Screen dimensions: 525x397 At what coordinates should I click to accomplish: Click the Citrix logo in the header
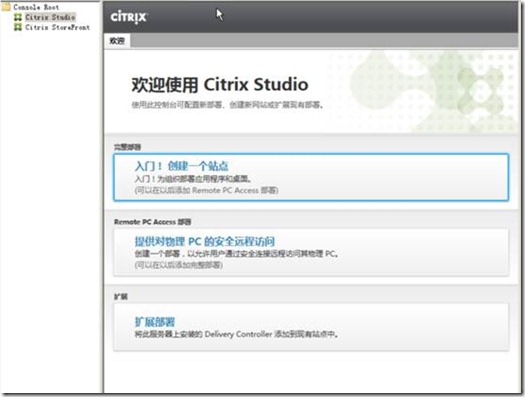click(x=129, y=17)
